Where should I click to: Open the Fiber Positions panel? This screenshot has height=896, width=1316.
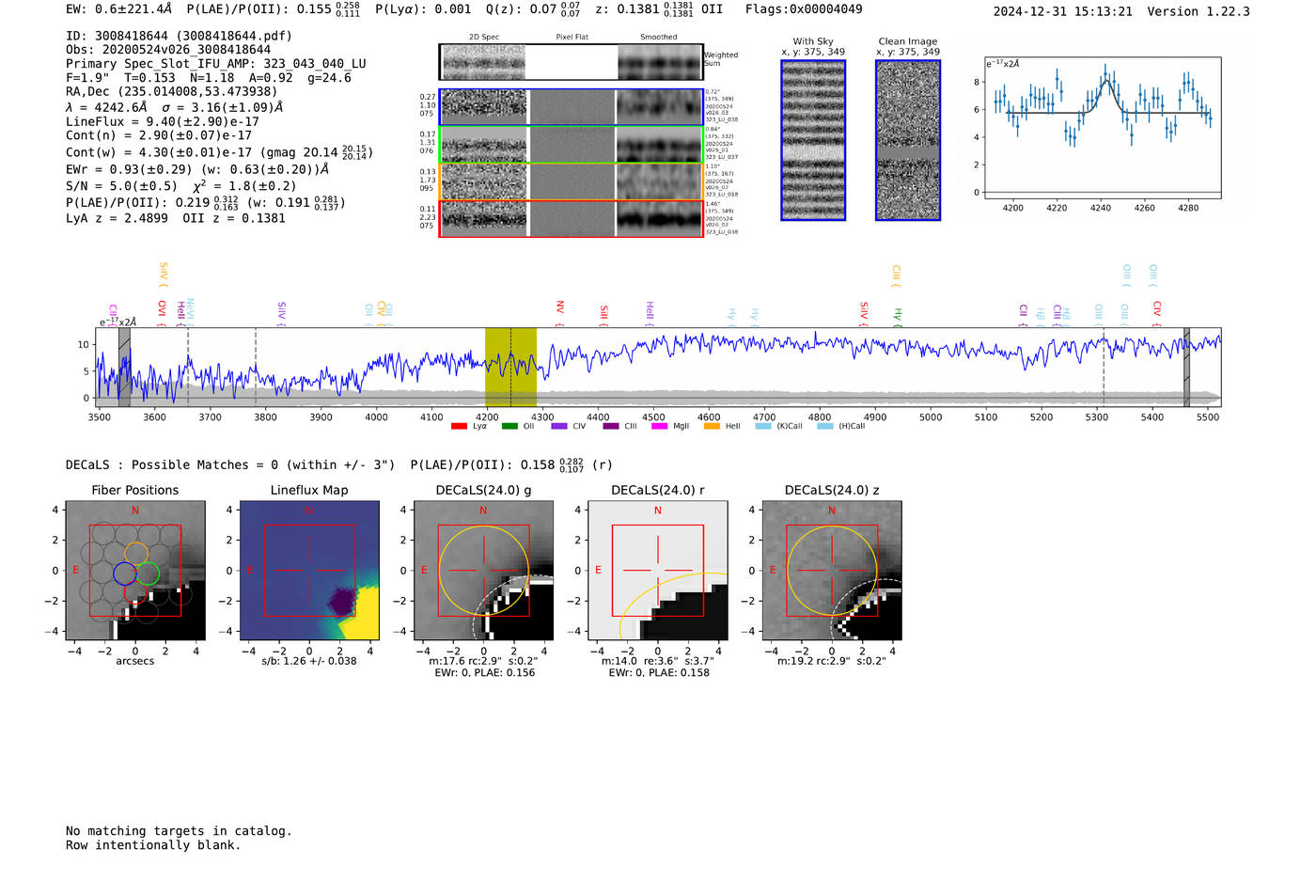point(134,571)
